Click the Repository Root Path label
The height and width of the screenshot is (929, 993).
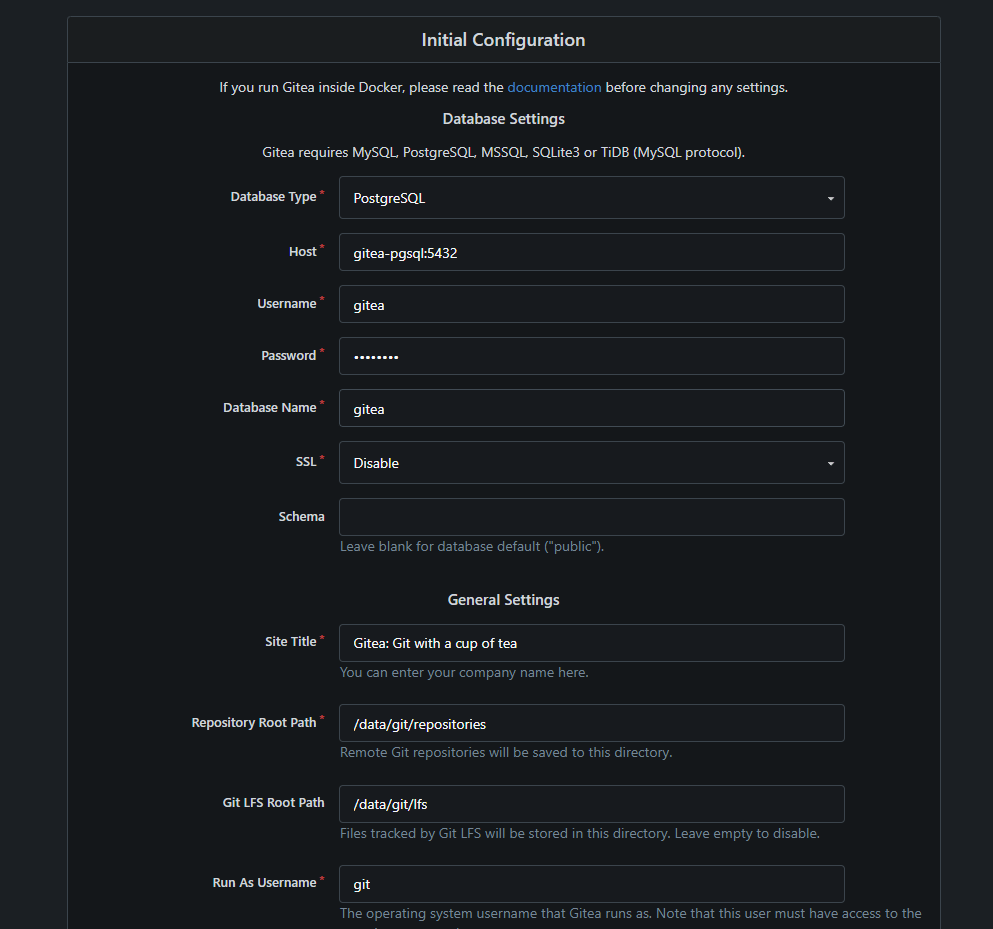click(x=254, y=723)
